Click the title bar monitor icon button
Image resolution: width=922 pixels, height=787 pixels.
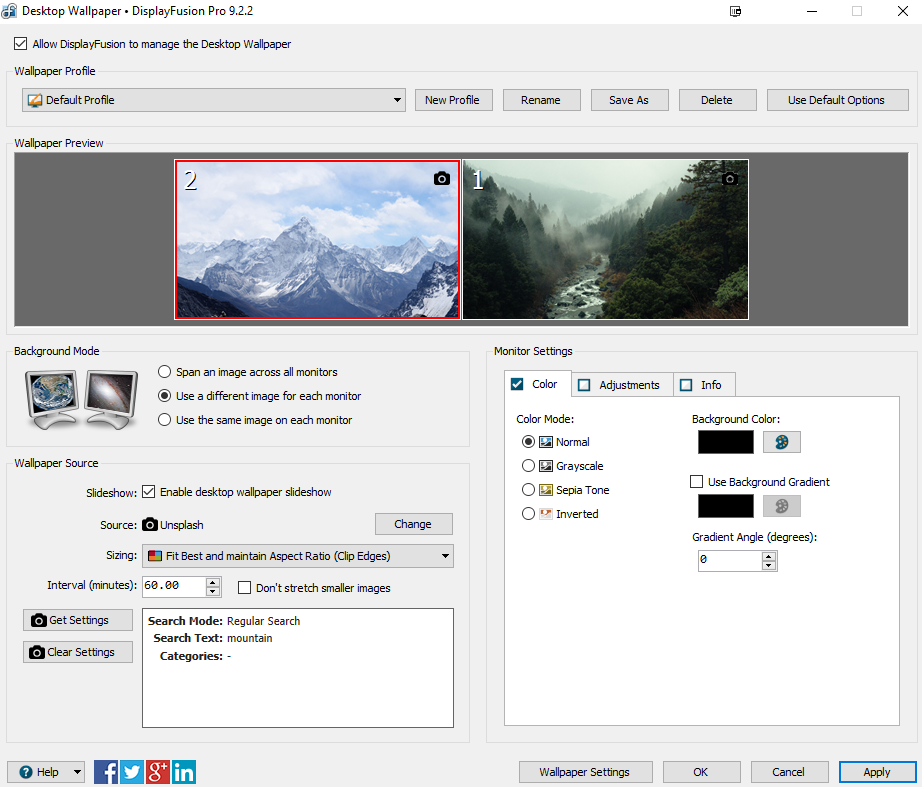pyautogui.click(x=736, y=11)
